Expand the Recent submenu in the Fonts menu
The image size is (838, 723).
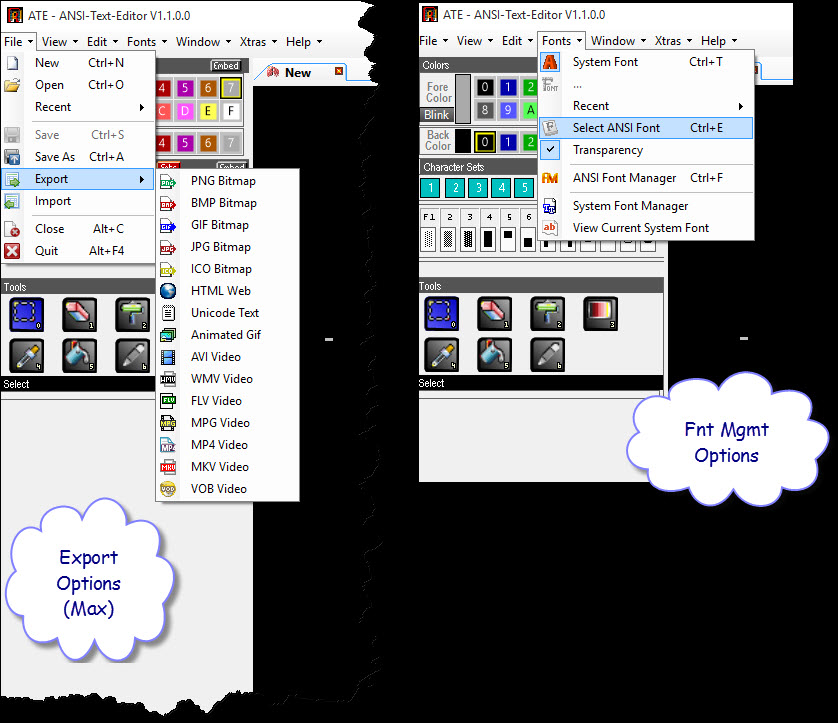pyautogui.click(x=591, y=106)
